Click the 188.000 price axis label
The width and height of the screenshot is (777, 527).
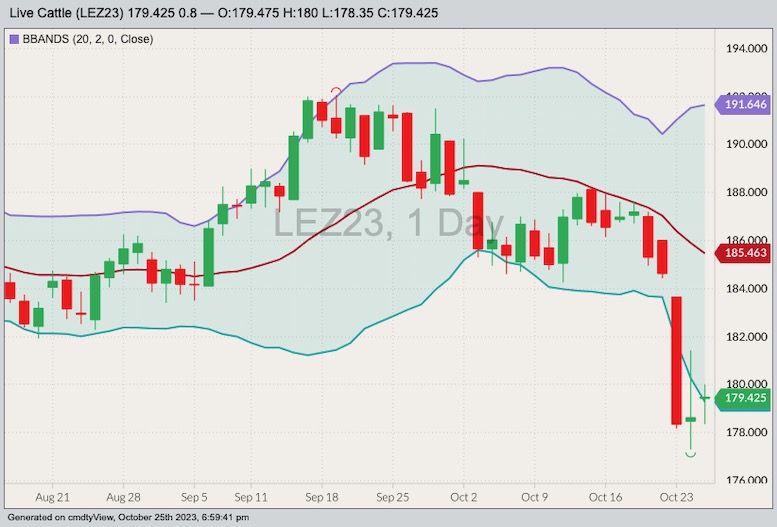(746, 192)
